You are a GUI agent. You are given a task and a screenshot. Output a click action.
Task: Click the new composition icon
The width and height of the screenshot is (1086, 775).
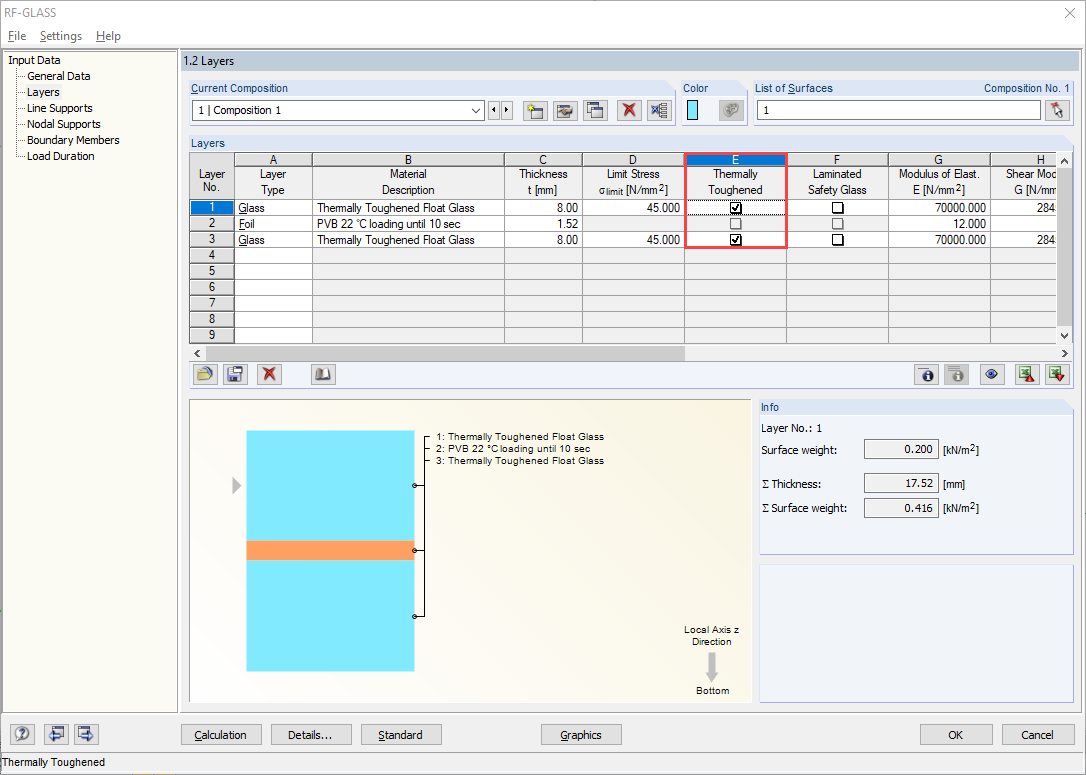click(535, 111)
